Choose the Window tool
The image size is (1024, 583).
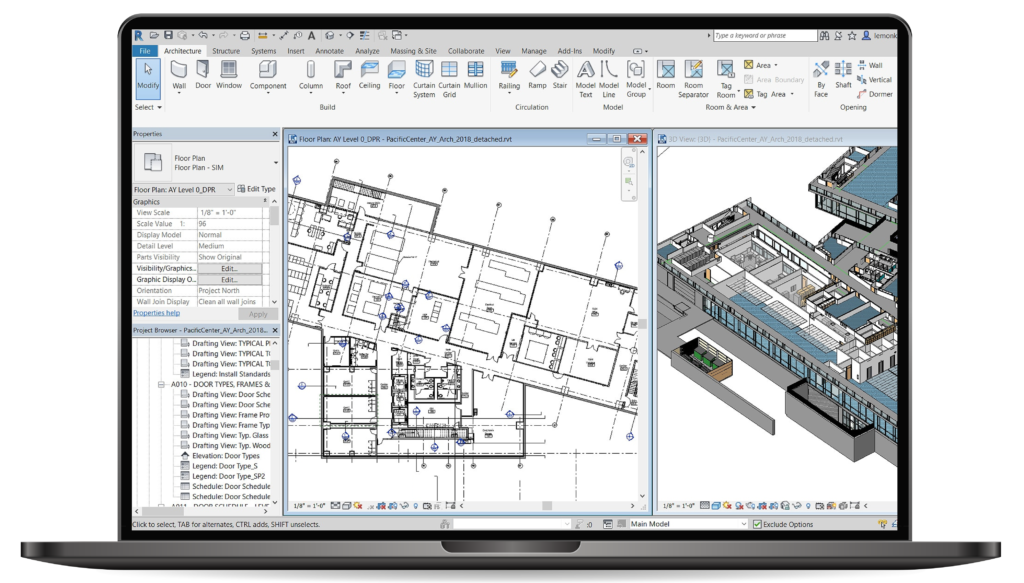(x=229, y=74)
